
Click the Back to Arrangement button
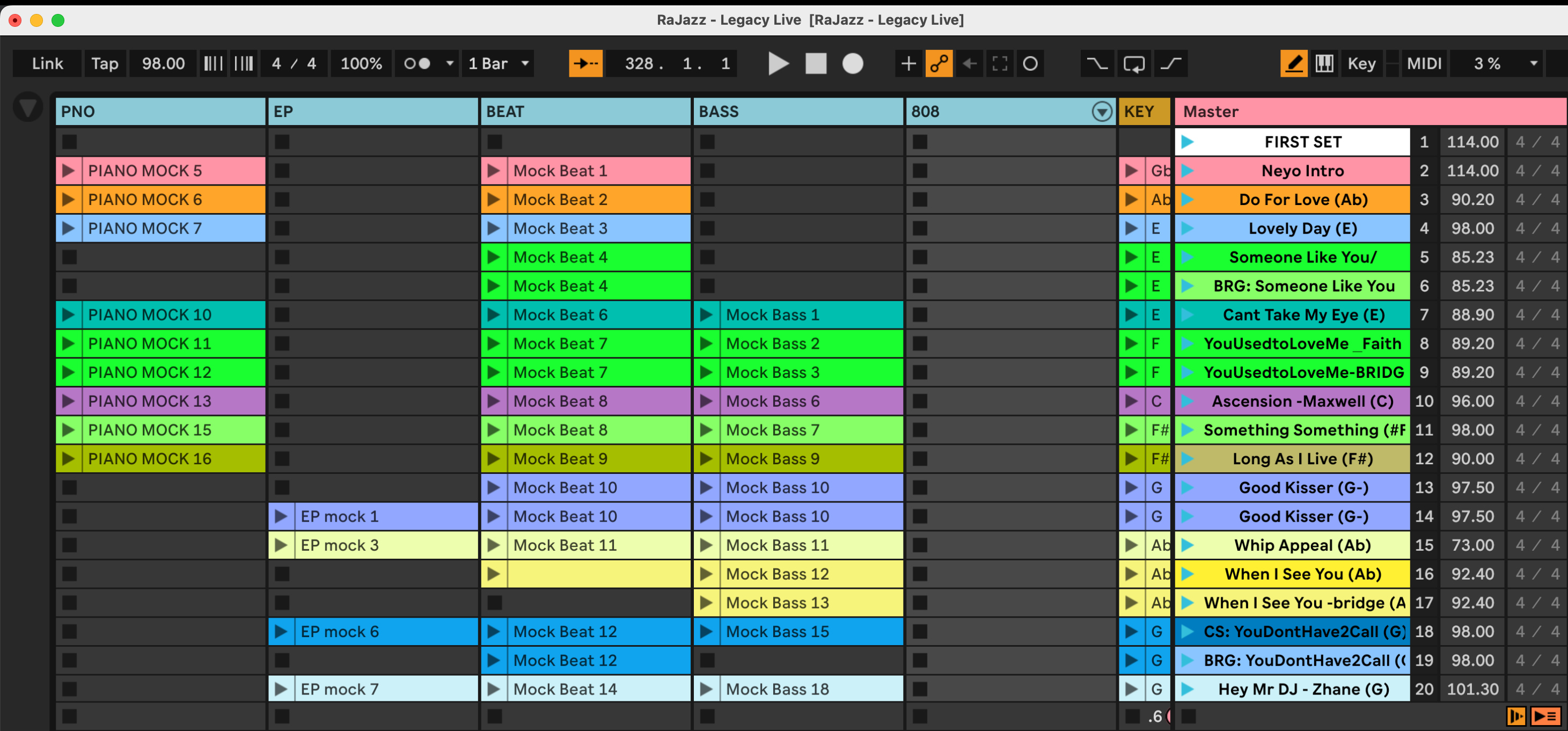pos(1545,717)
